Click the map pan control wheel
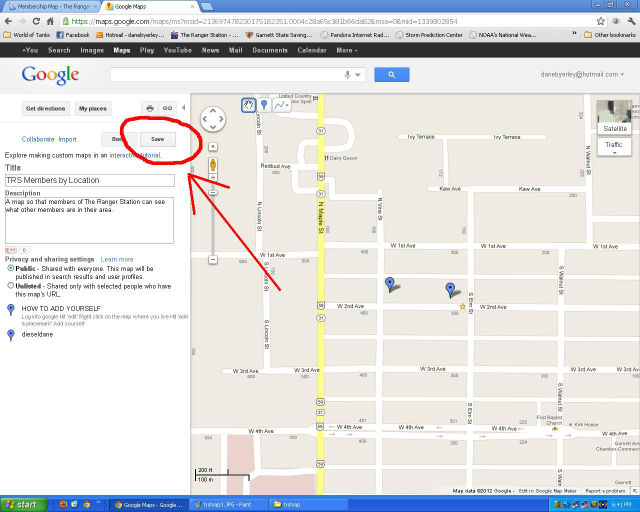 click(x=213, y=119)
